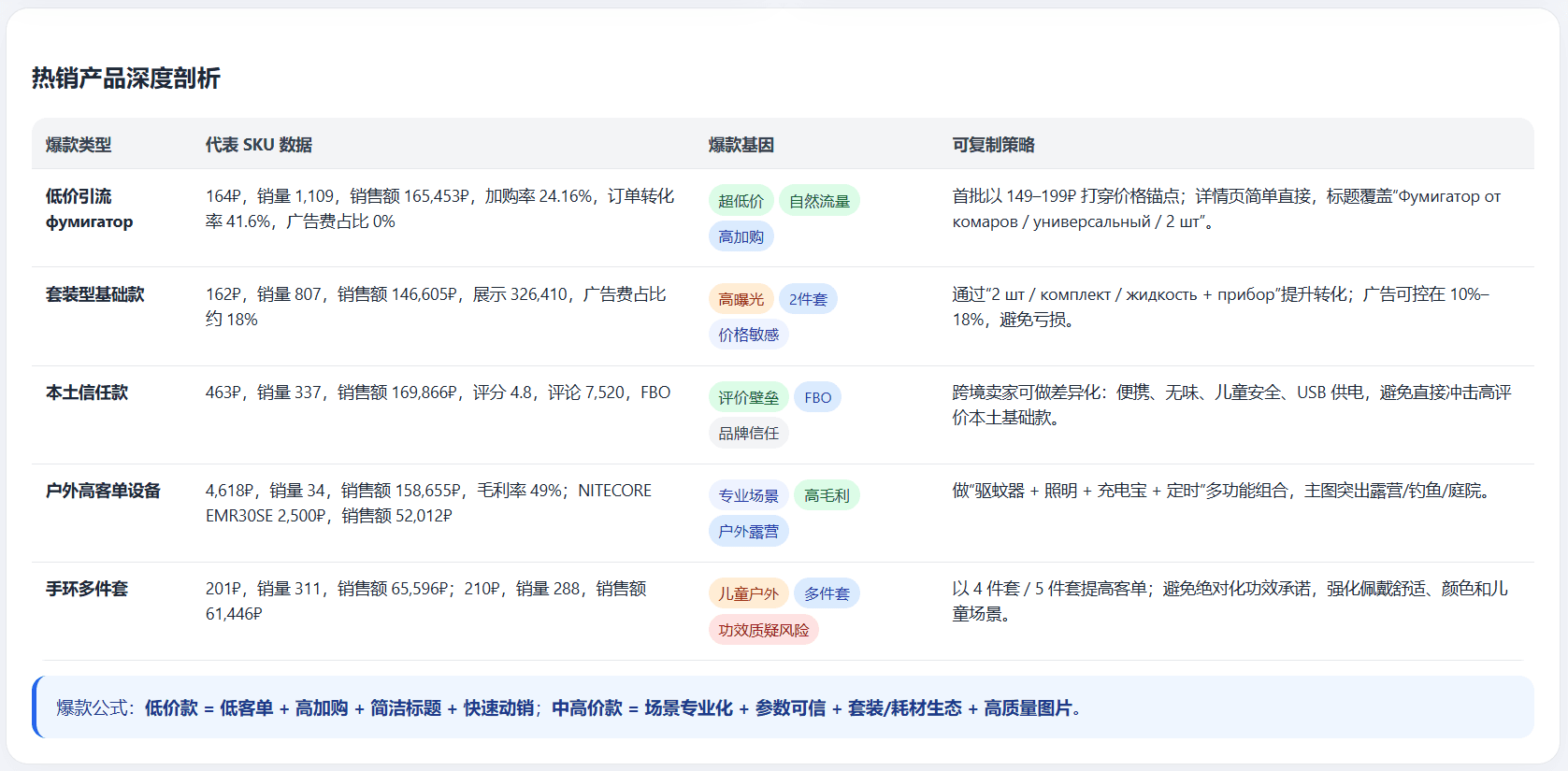Click the 品牌信任 gray tag
1568x771 pixels.
748,433
